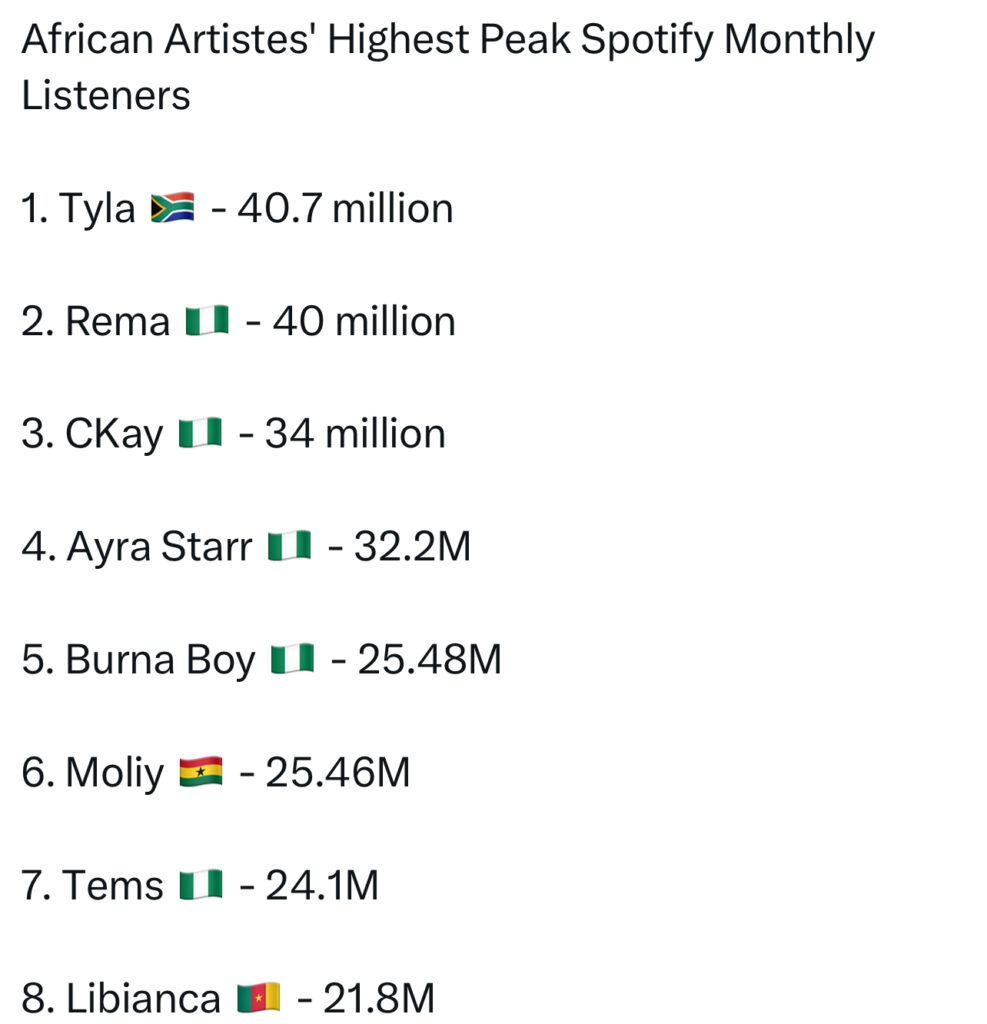Tap the Nigeria flag beside CKay
The width and height of the screenshot is (987, 1024).
(x=200, y=435)
